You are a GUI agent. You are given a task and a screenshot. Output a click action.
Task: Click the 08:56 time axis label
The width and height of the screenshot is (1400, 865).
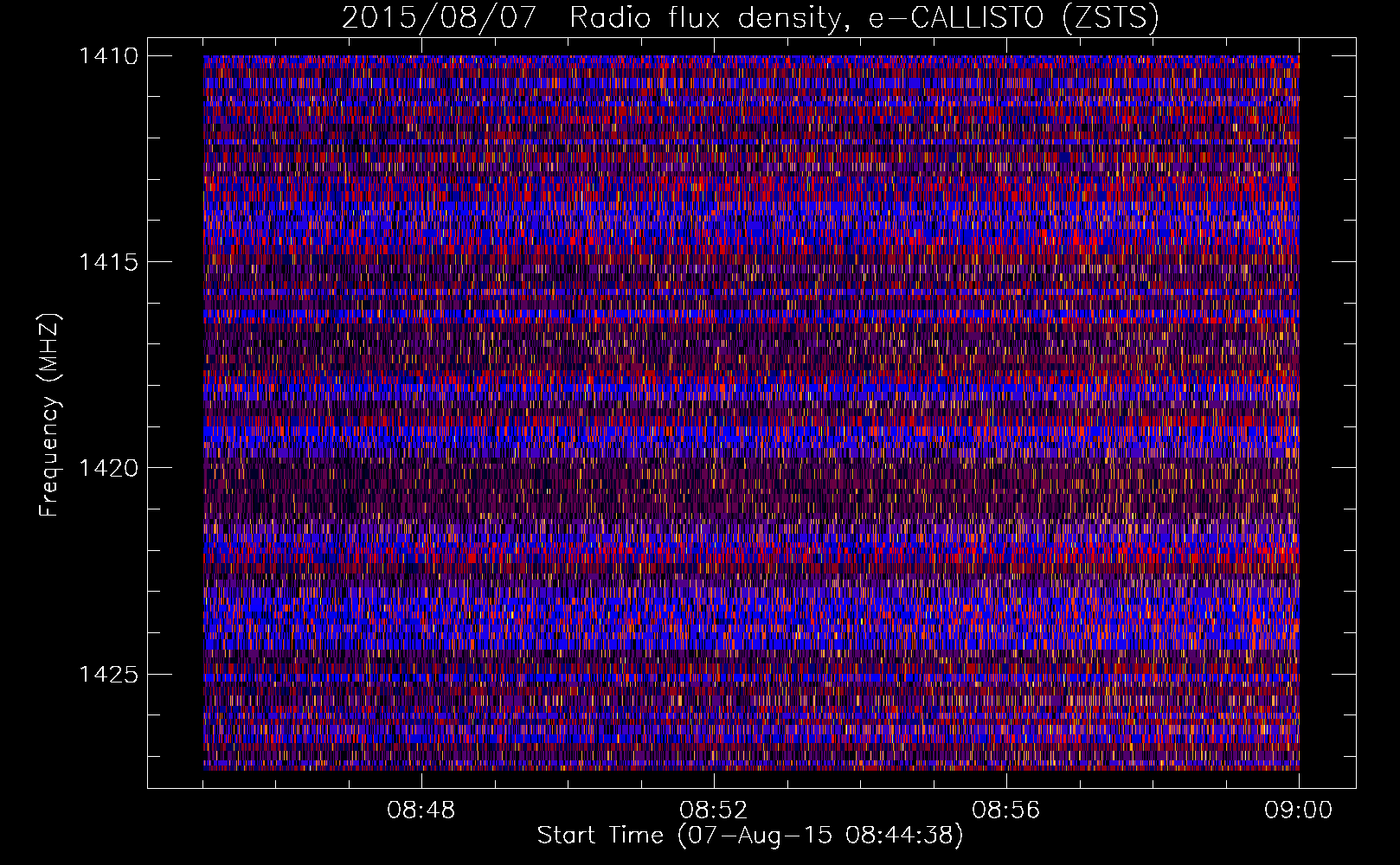point(1006,811)
